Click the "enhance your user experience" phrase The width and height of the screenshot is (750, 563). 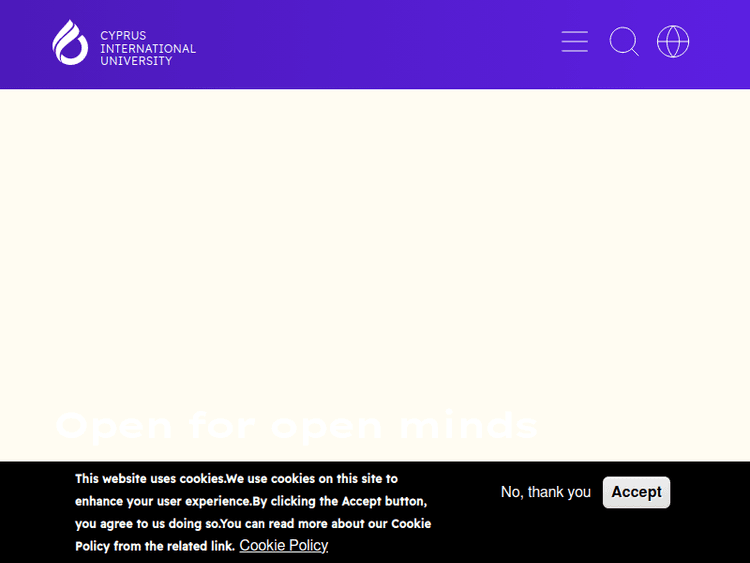click(x=162, y=501)
